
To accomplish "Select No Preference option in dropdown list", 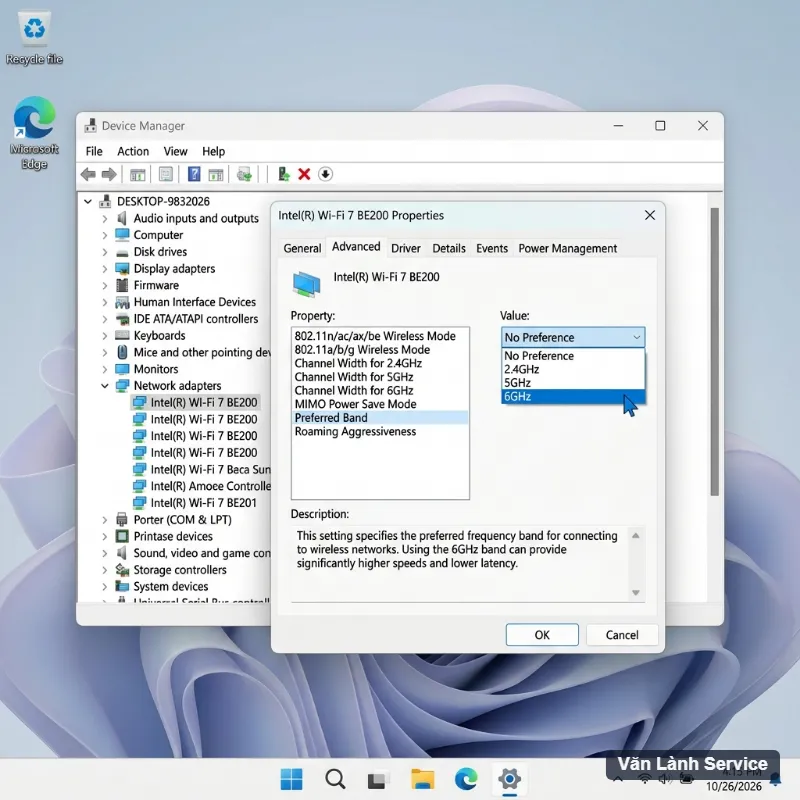I will (573, 356).
